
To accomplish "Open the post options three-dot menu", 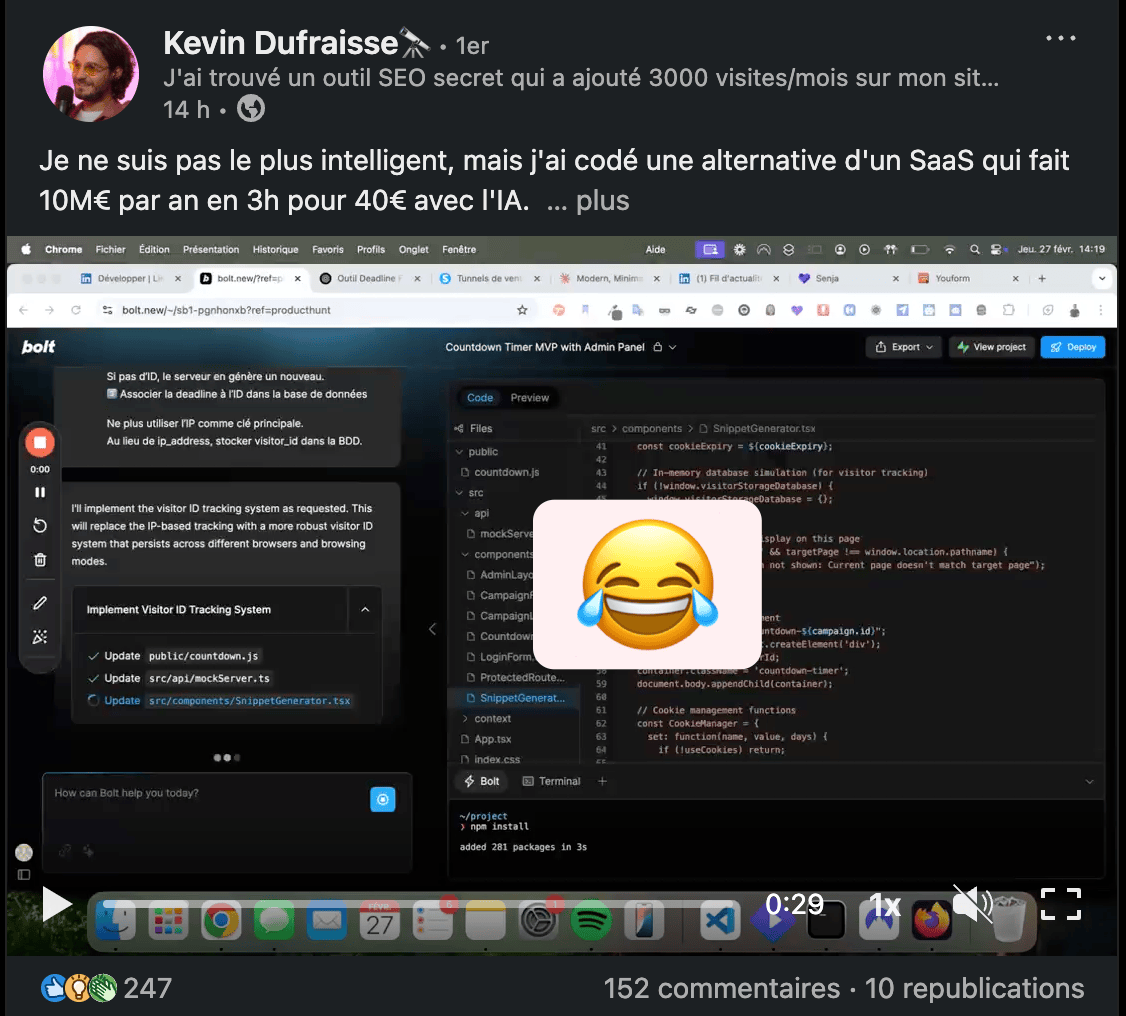I will tap(1060, 38).
